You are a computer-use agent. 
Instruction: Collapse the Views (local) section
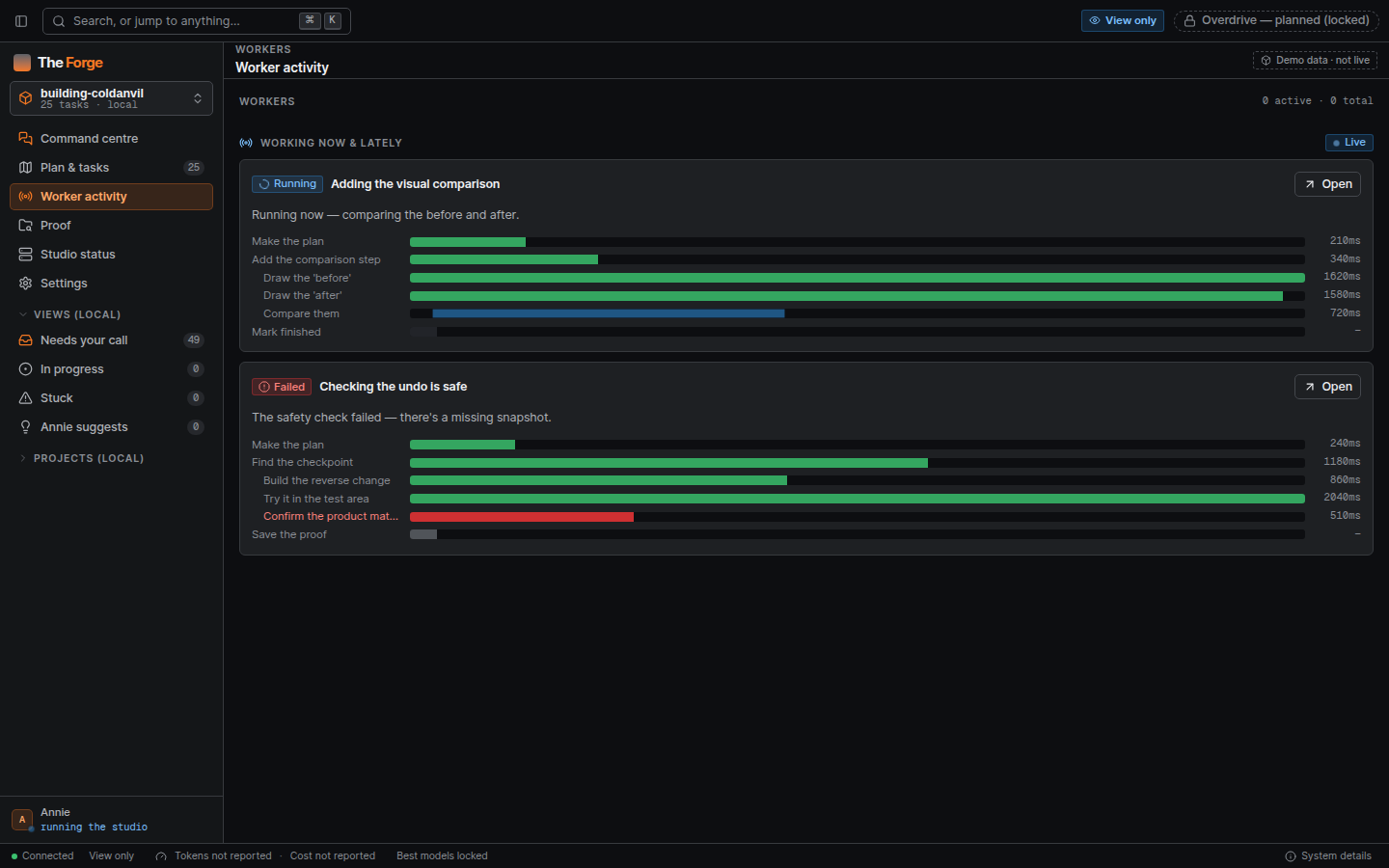click(69, 314)
